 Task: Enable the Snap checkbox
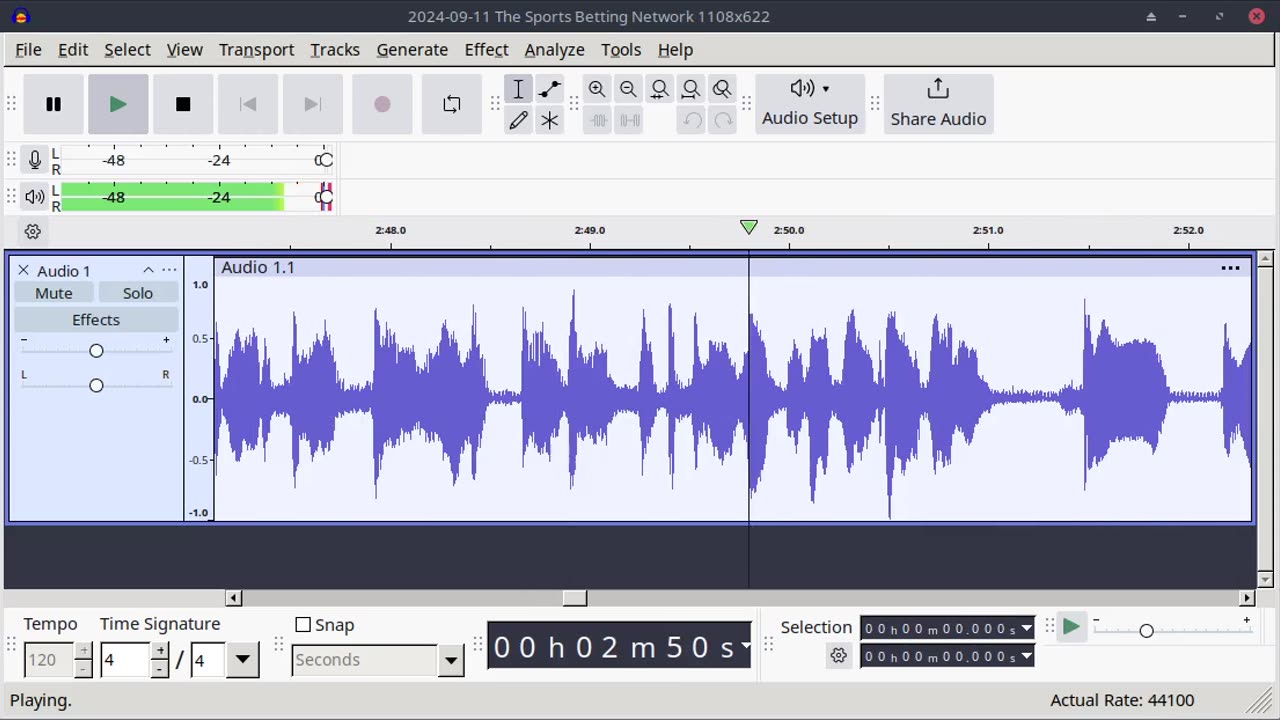point(303,625)
